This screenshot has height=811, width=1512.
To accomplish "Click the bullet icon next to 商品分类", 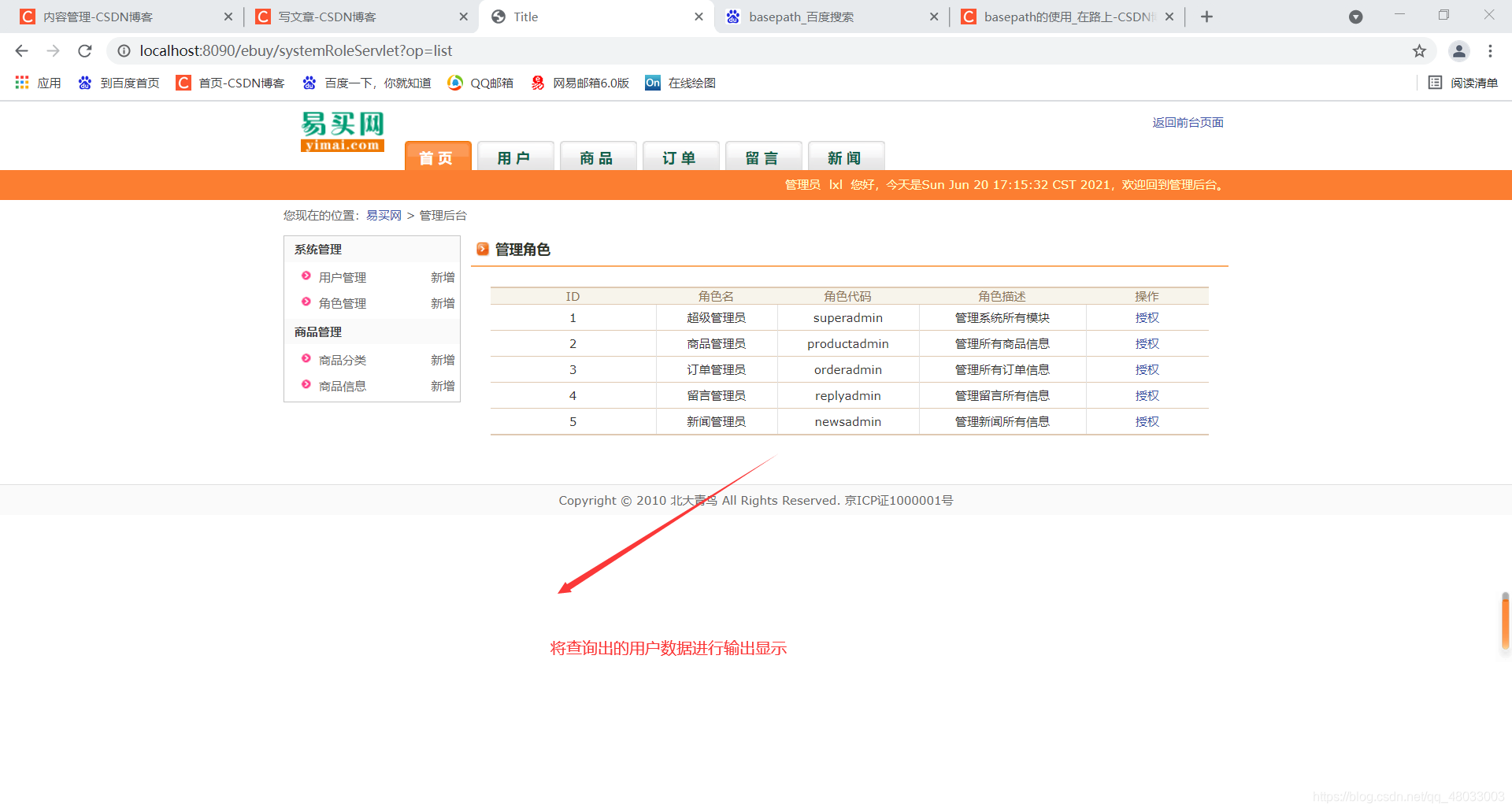I will 306,359.
